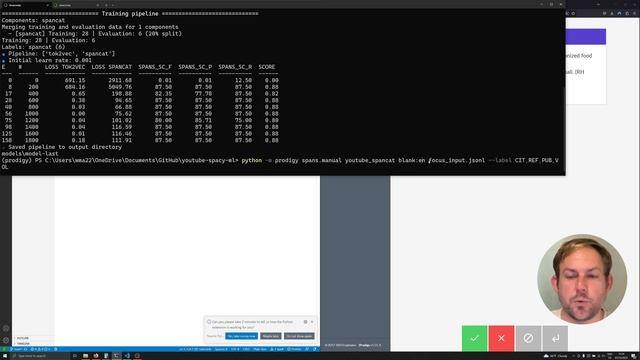Close the first terminal tab
The width and height of the screenshot is (640, 360).
pos(47,5)
